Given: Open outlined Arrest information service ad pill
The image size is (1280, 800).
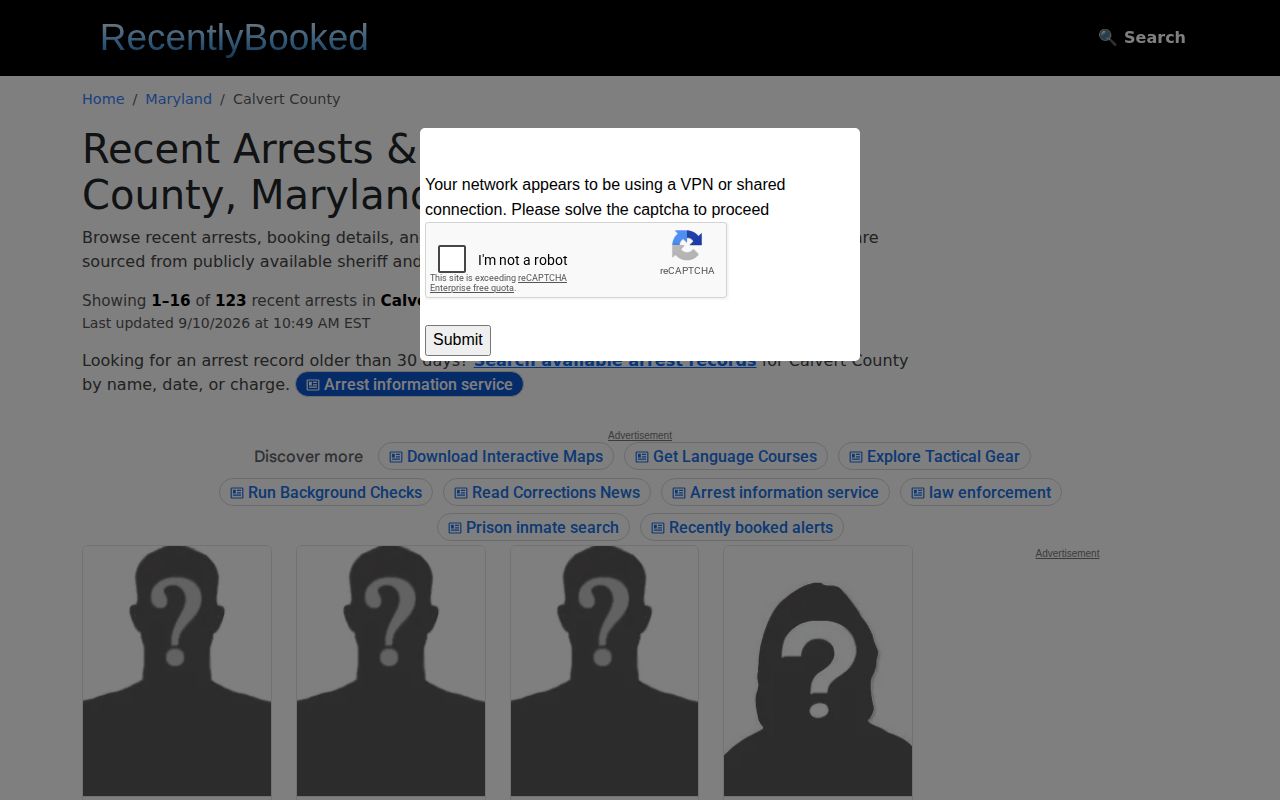Looking at the screenshot, I should tap(775, 492).
